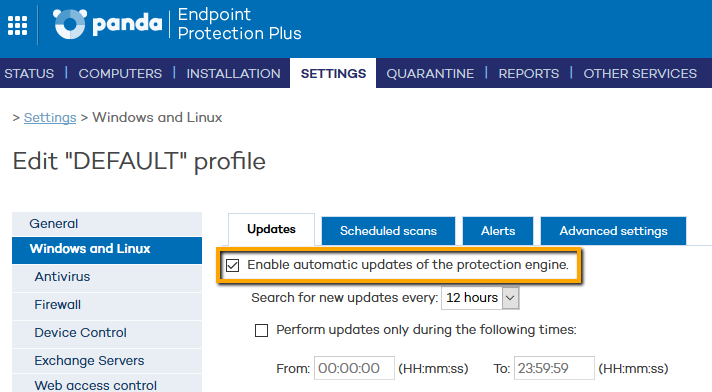Enable perform updates only during following times
Viewport: 712px width, 392px height.
(x=262, y=330)
